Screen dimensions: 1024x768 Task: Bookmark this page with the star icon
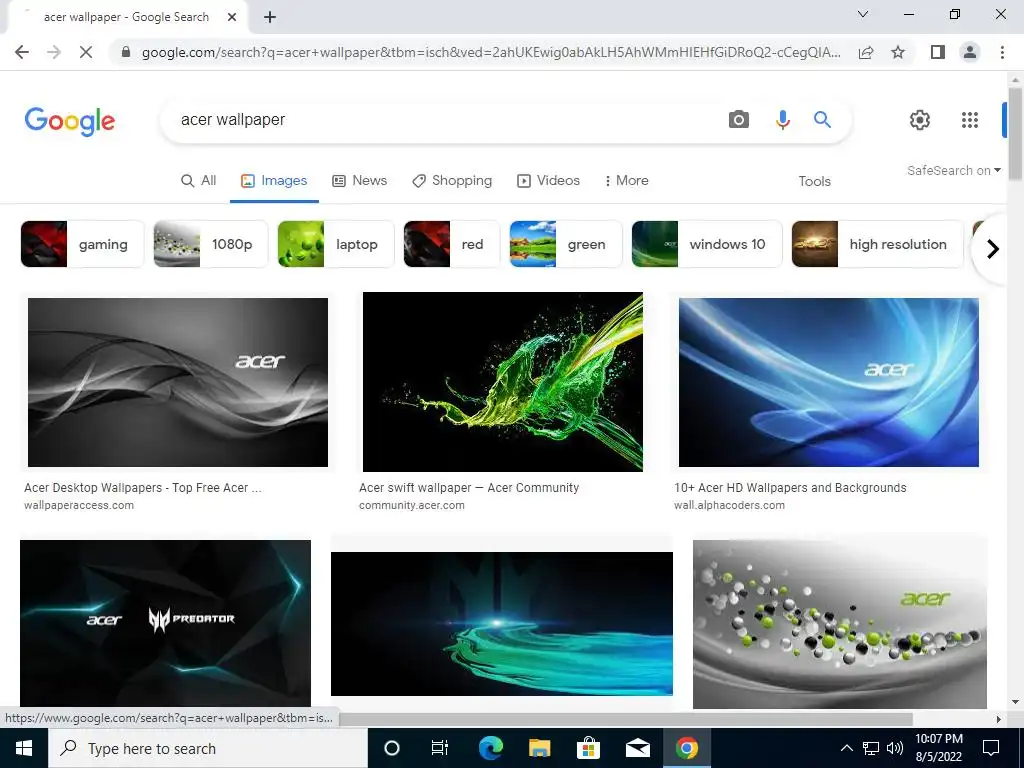pos(898,52)
